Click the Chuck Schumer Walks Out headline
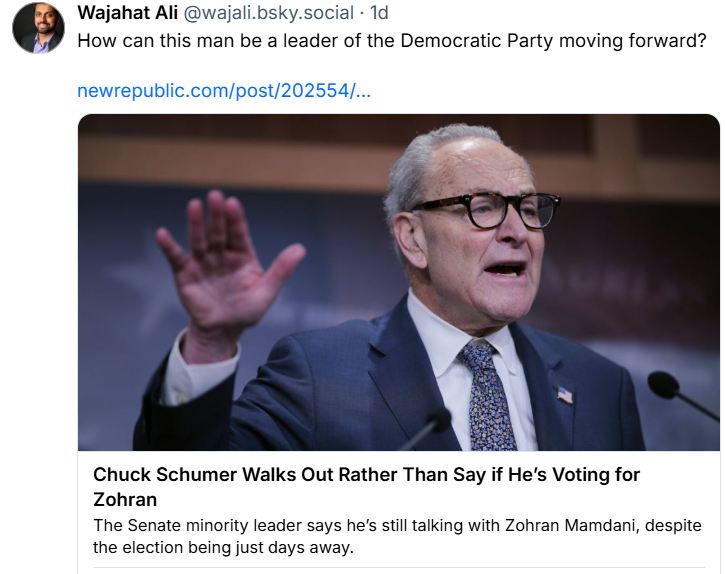 pos(366,475)
